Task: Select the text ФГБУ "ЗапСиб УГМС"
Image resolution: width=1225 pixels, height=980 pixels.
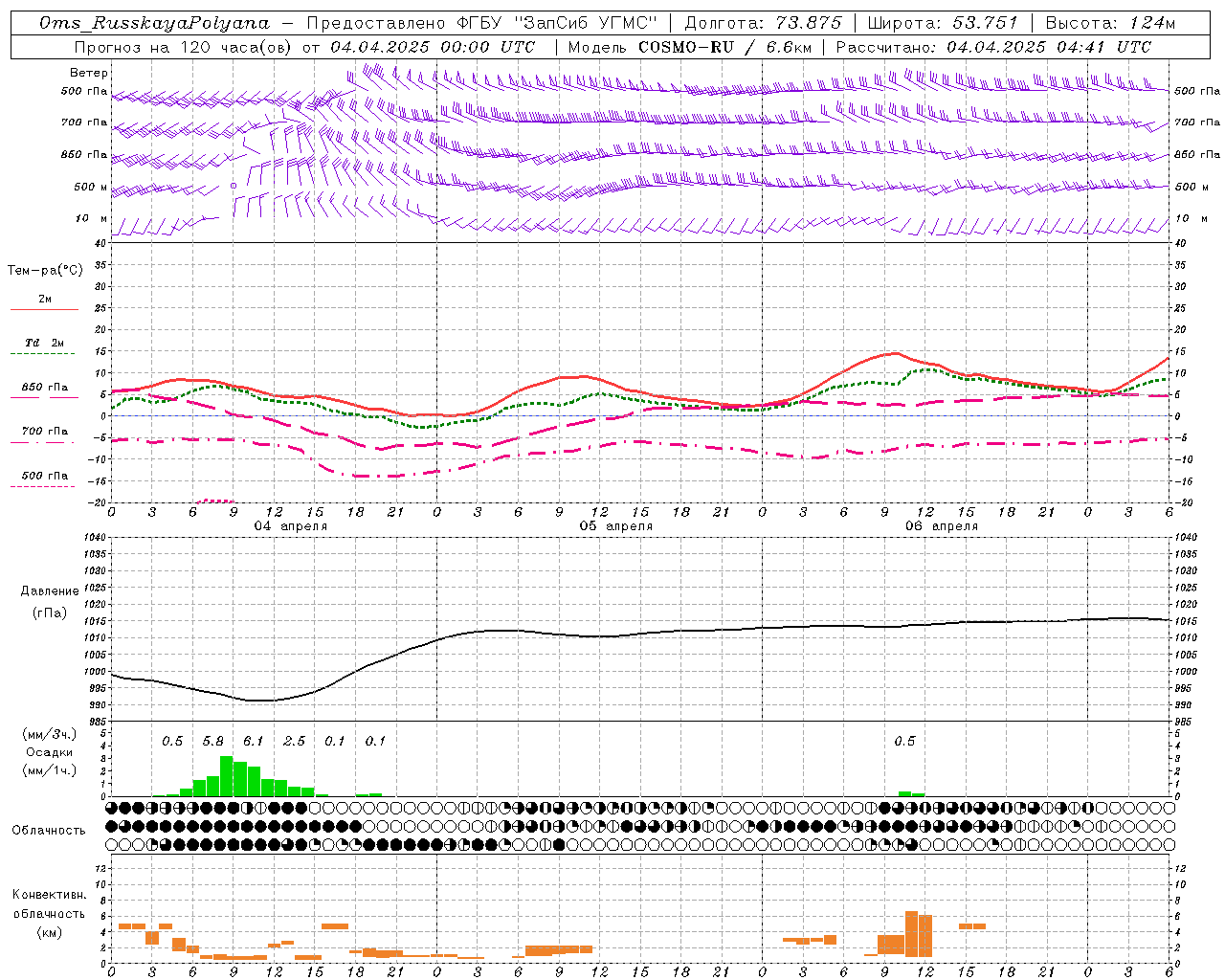Action: pos(557,23)
